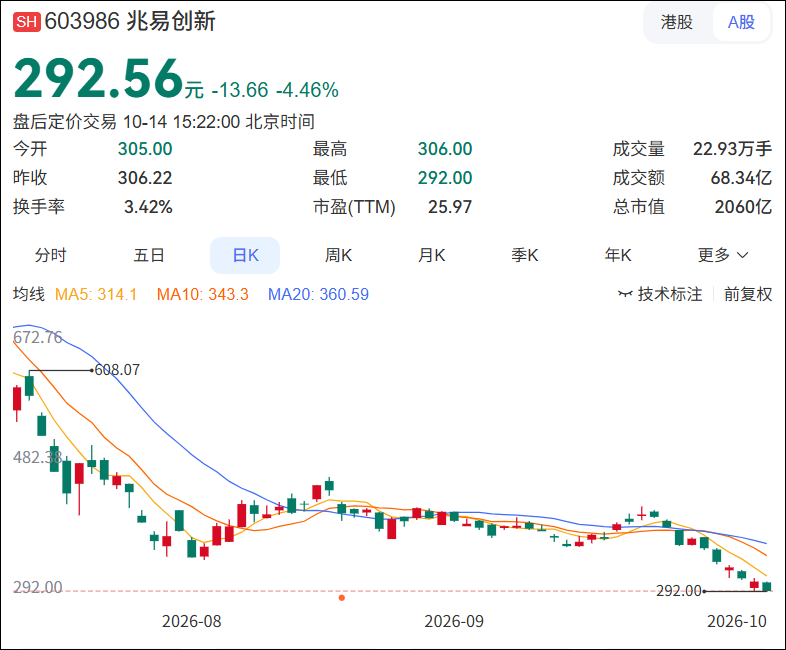The width and height of the screenshot is (786, 650).
Task: Select the 月K chart tab
Action: coord(432,255)
